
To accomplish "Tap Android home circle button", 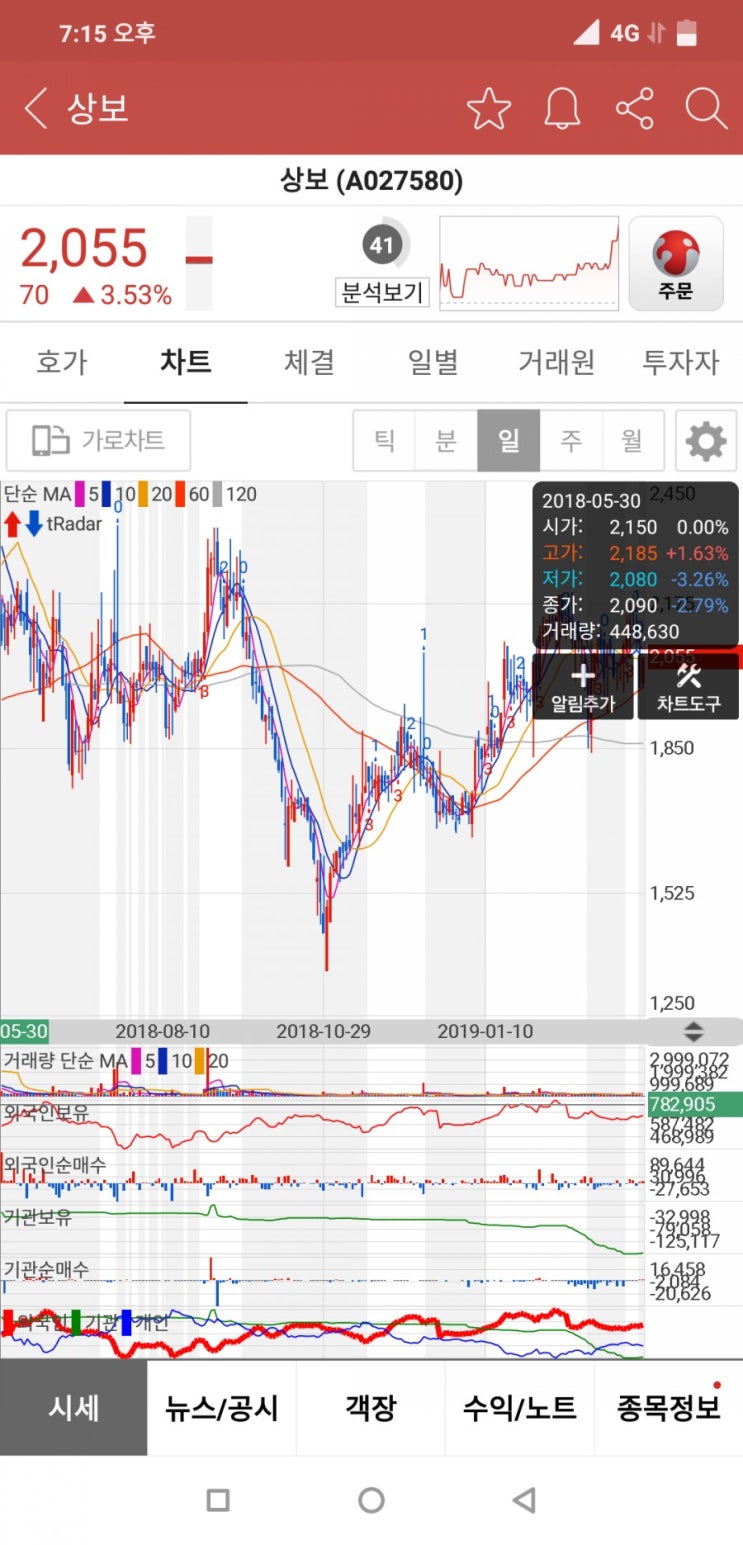I will coord(371,1499).
